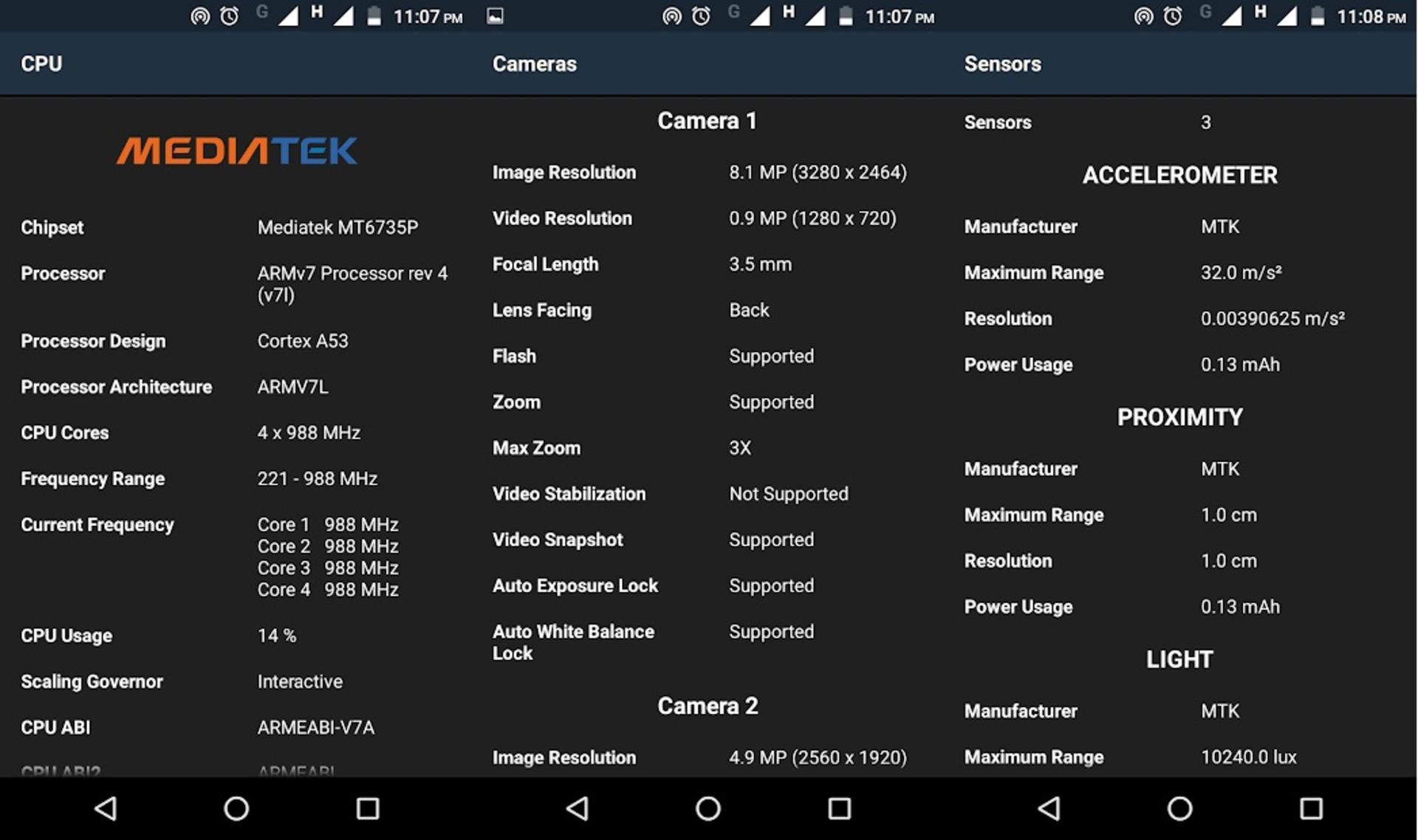Screen dimensions: 1418x840
Task: Open recent apps under Cameras screen
Action: [x=840, y=808]
